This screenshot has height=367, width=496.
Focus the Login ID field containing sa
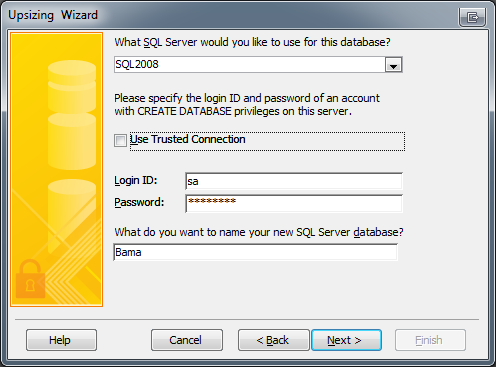tap(294, 181)
